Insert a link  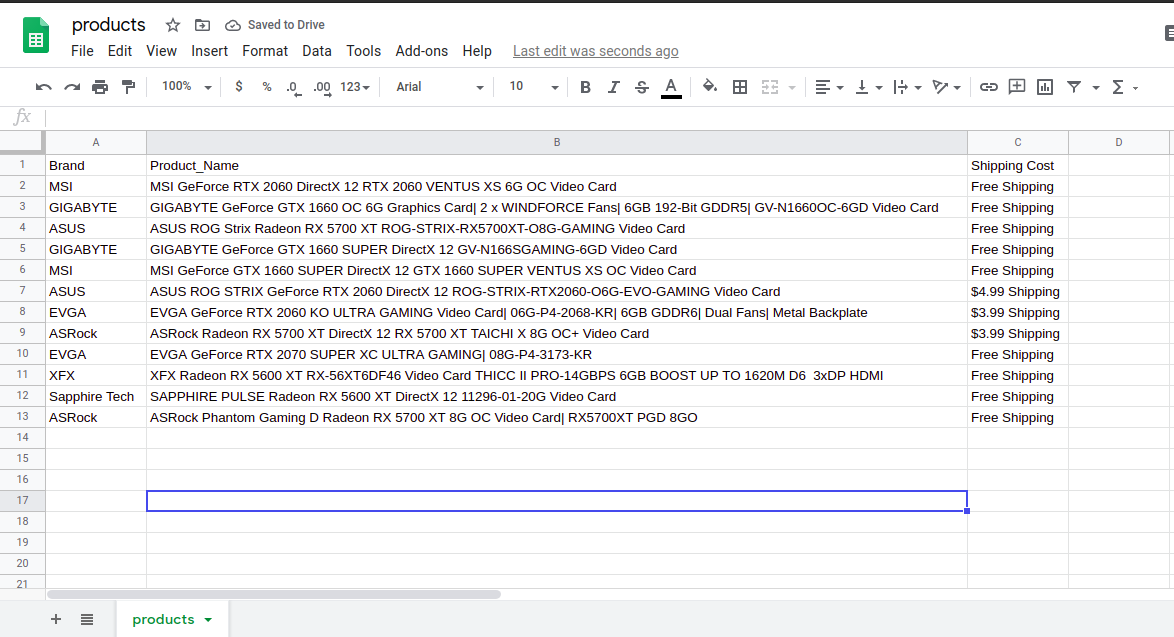click(988, 87)
